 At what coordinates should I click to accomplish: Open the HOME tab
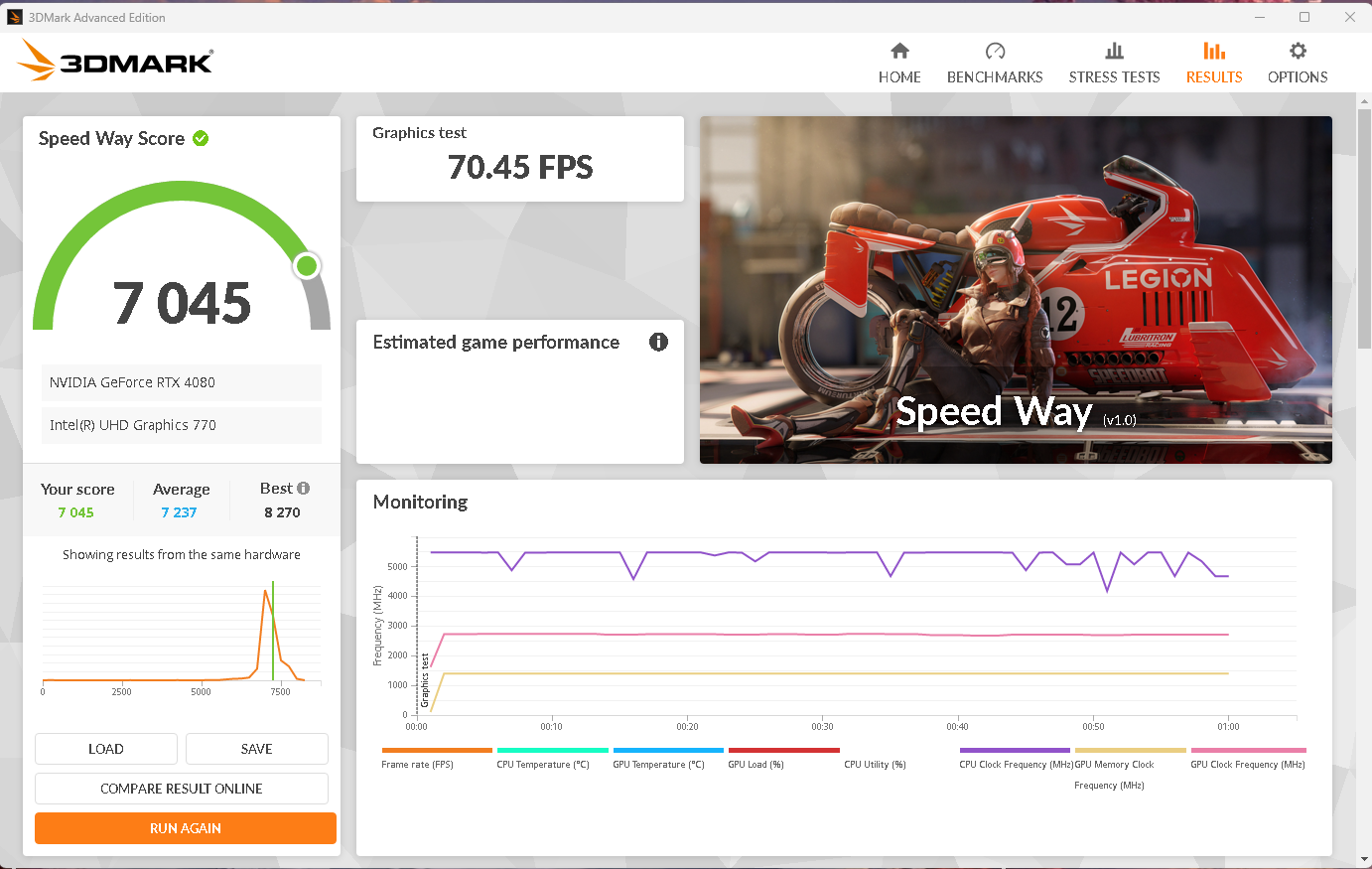click(899, 63)
